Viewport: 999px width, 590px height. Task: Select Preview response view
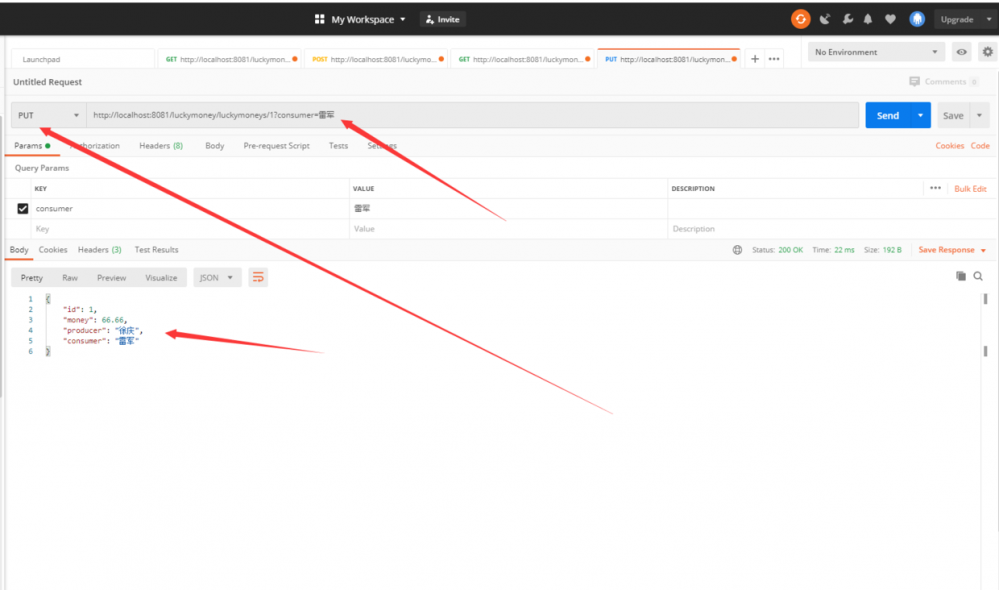pyautogui.click(x=111, y=278)
